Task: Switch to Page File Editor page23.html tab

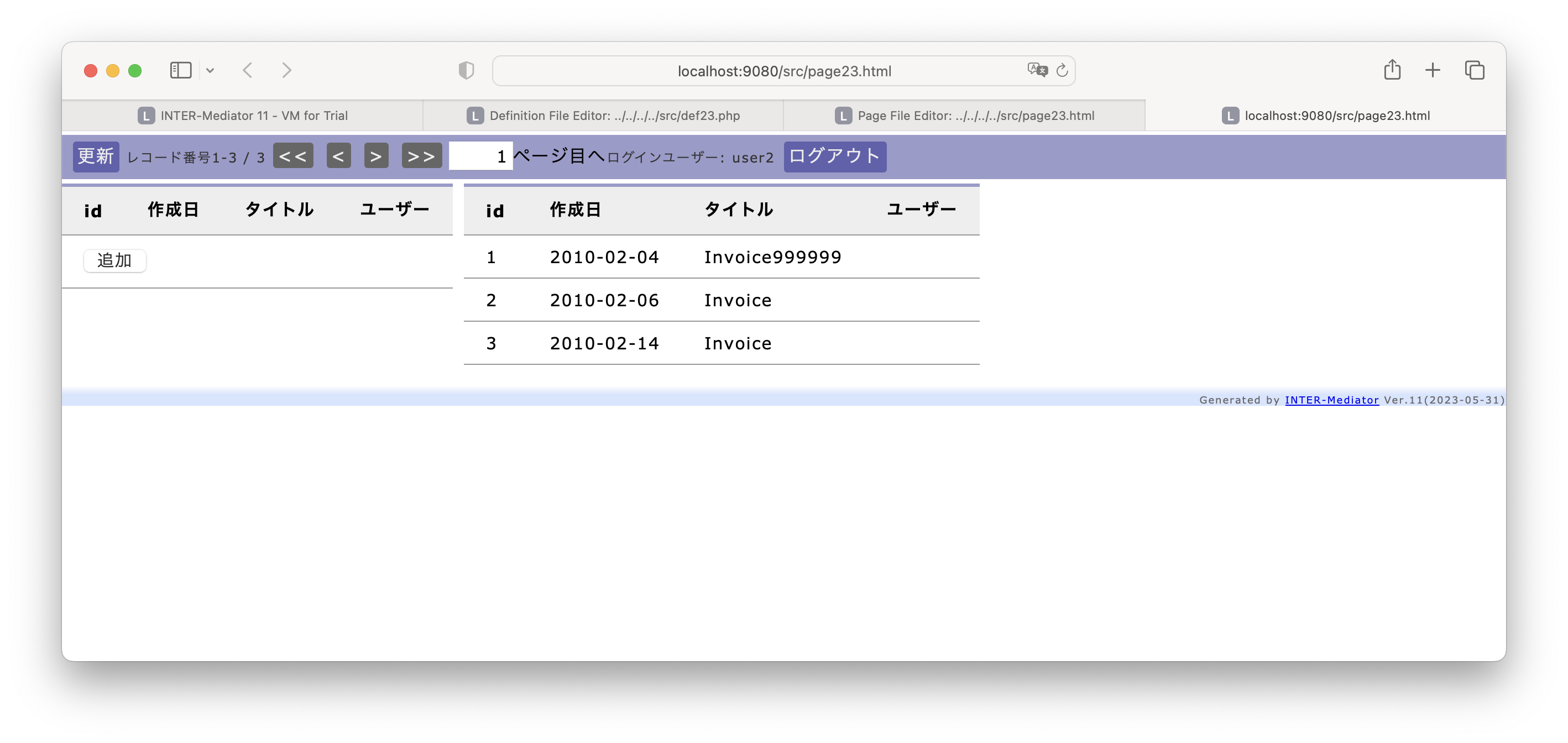Action: 964,116
